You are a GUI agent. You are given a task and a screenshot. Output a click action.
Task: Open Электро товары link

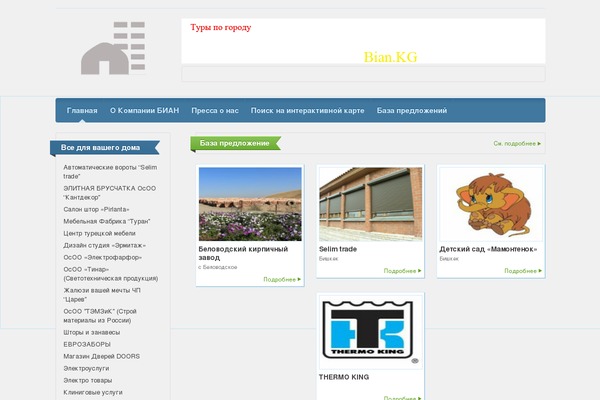pyautogui.click(x=88, y=380)
